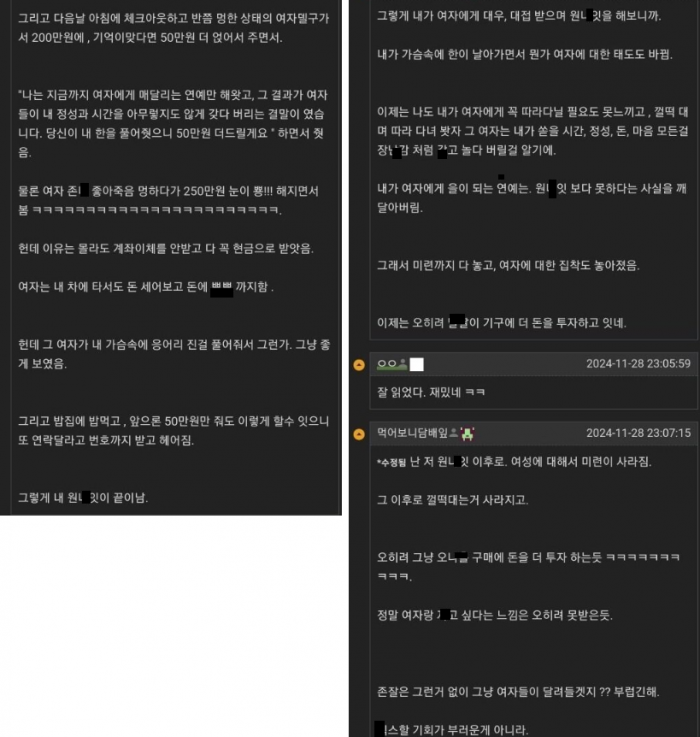Click the comment line ending 부럽긴해
Screen dimensions: 700x737
(x=518, y=692)
